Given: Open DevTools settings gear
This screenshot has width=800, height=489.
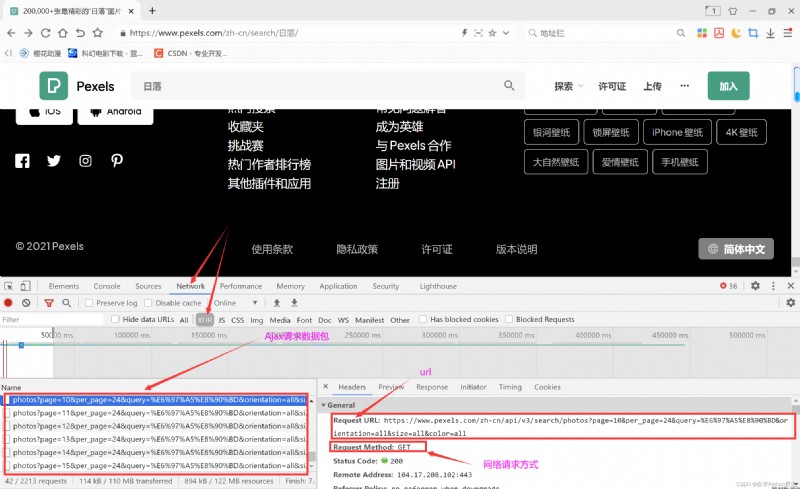Looking at the screenshot, I should 756,286.
